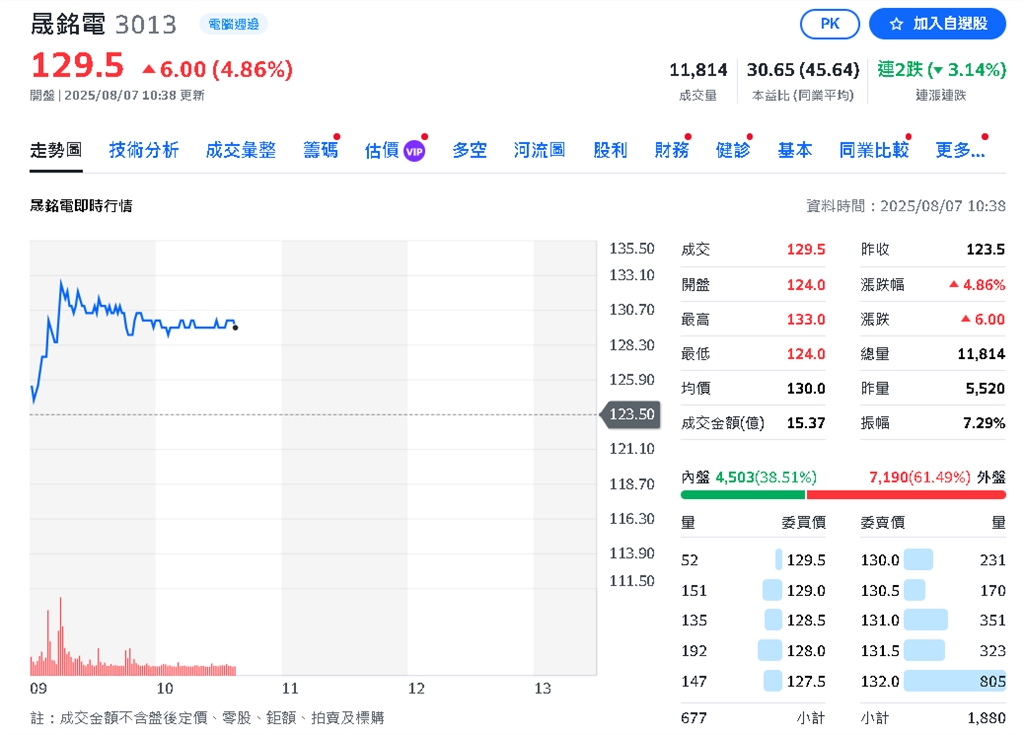View the 股利 tab
Viewport: 1024px width, 735px height.
click(610, 148)
